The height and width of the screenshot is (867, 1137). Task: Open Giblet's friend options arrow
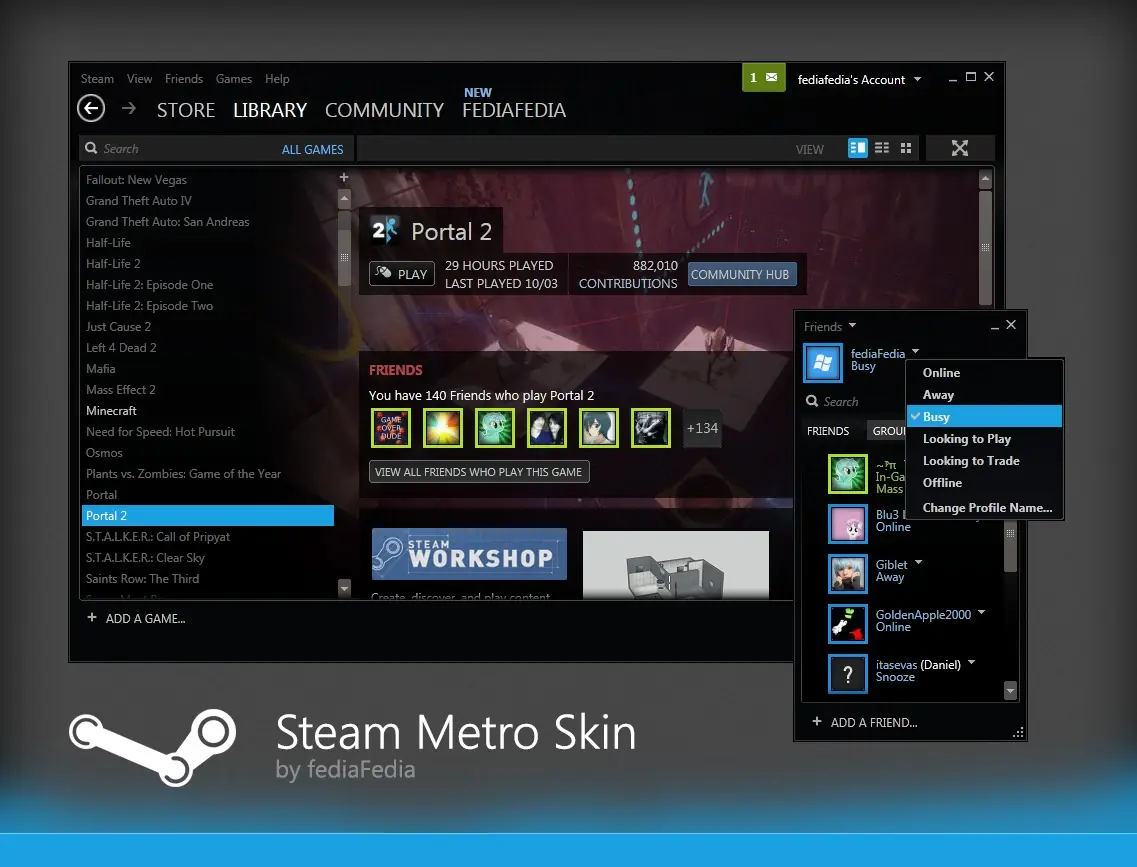(919, 562)
